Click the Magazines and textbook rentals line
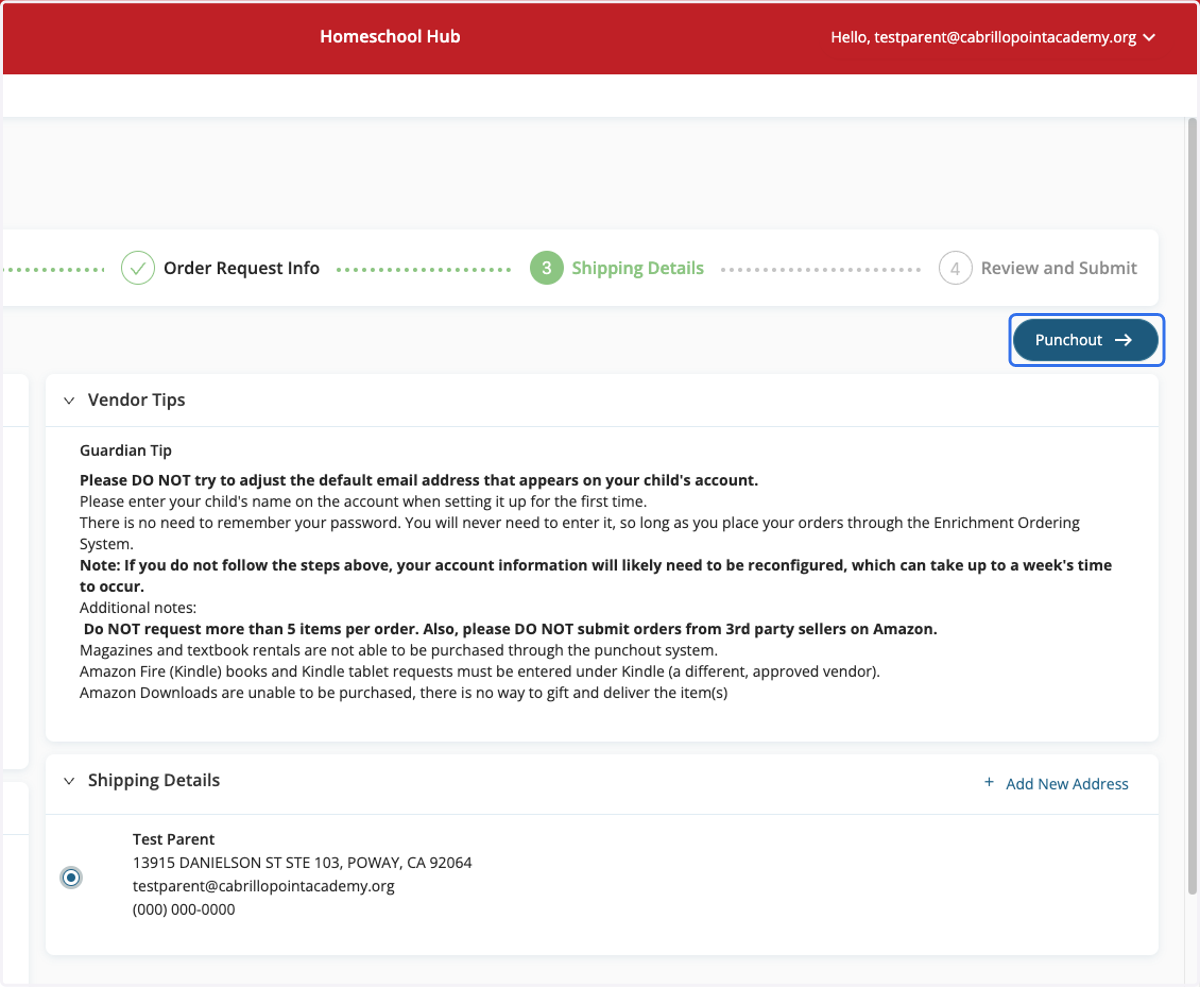1200x987 pixels. [x=399, y=650]
